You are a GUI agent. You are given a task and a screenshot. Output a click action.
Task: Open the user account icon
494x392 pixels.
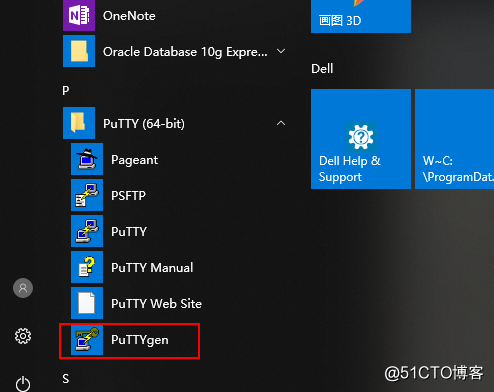pos(23,288)
